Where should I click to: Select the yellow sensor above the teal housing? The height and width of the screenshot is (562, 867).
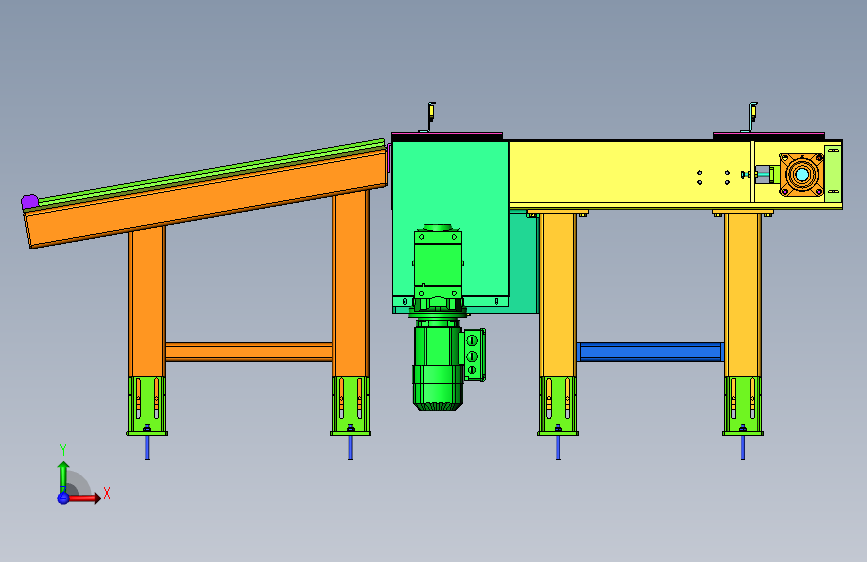[431, 112]
